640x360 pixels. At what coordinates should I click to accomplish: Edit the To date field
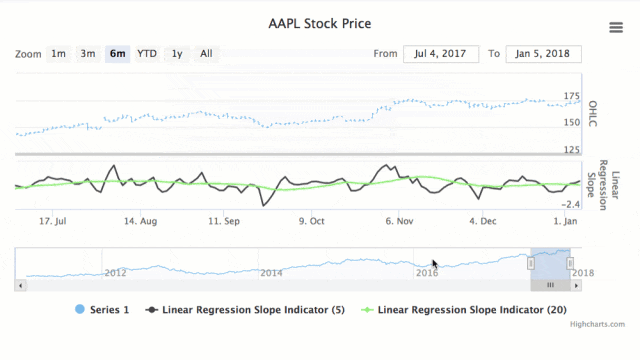(543, 54)
